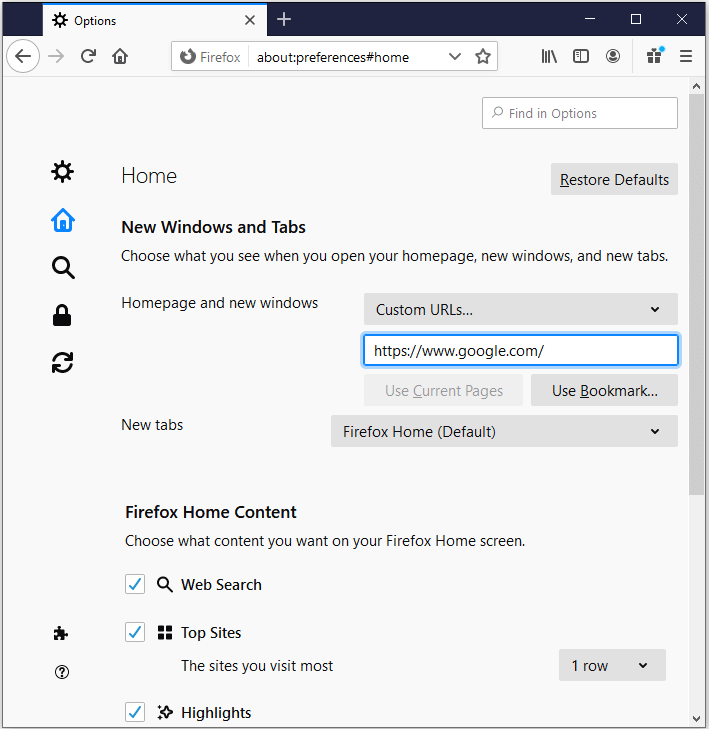This screenshot has height=729, width=709.
Task: Open Extensions & Themes puzzle icon
Action: click(61, 633)
